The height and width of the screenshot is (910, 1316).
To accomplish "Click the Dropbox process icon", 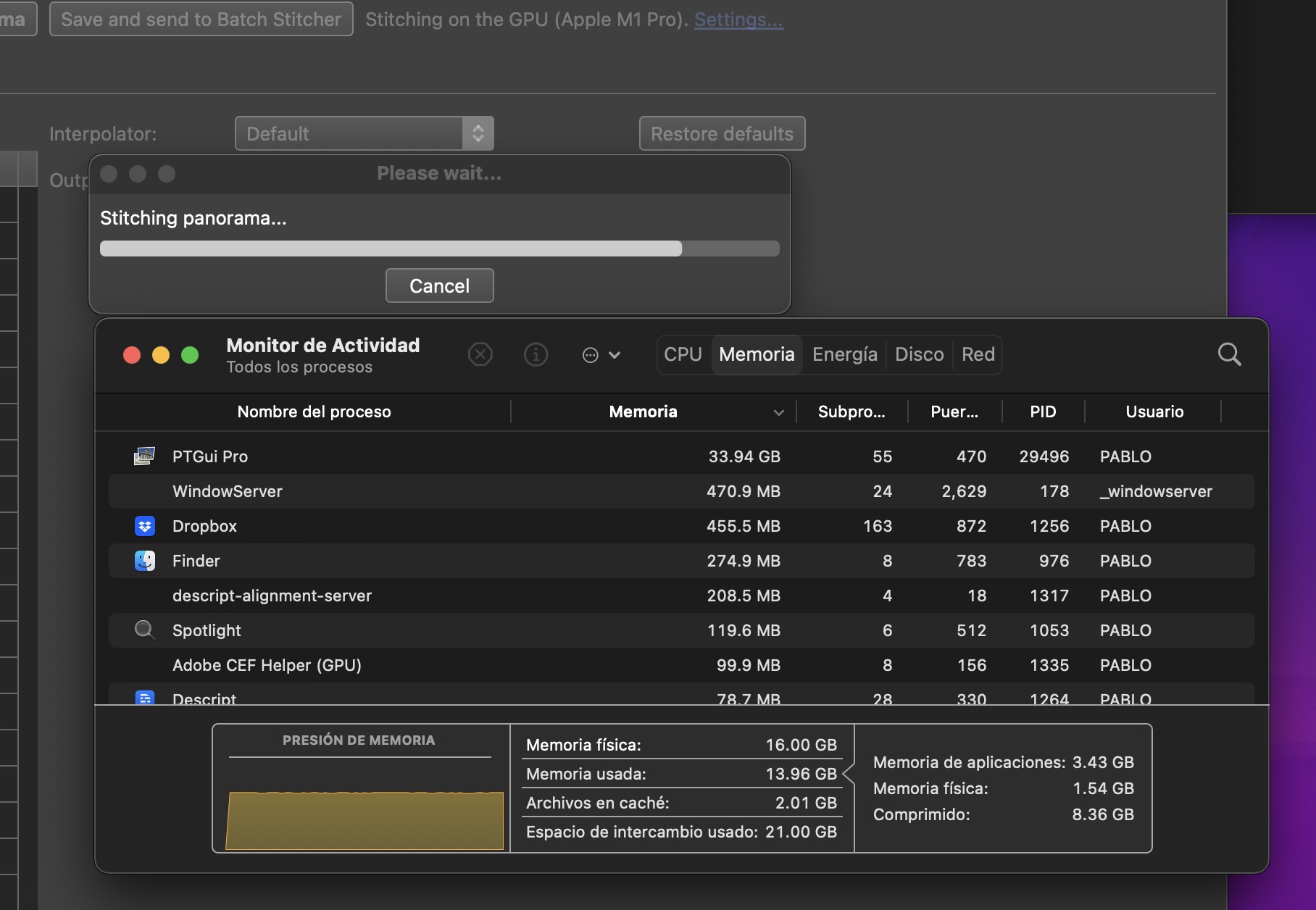I will click(145, 526).
